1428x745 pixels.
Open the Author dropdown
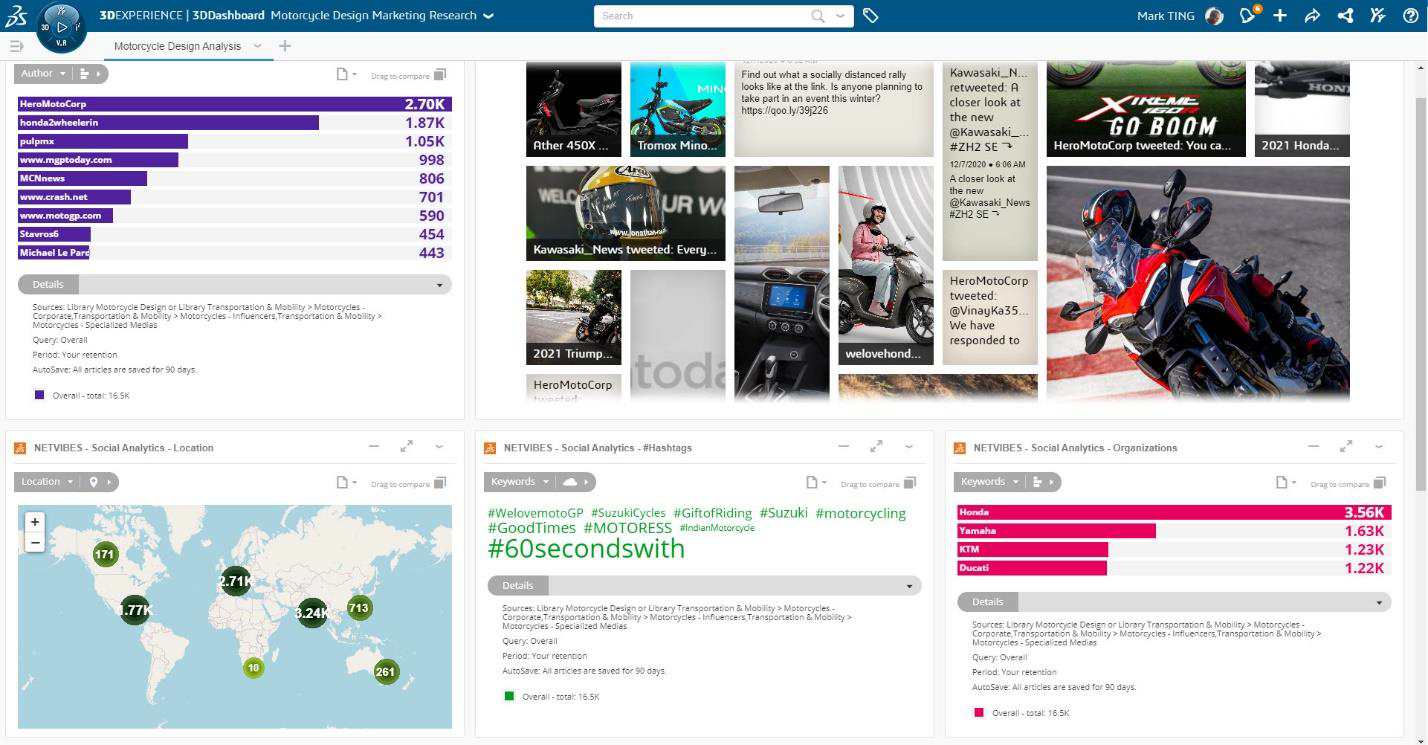click(44, 73)
